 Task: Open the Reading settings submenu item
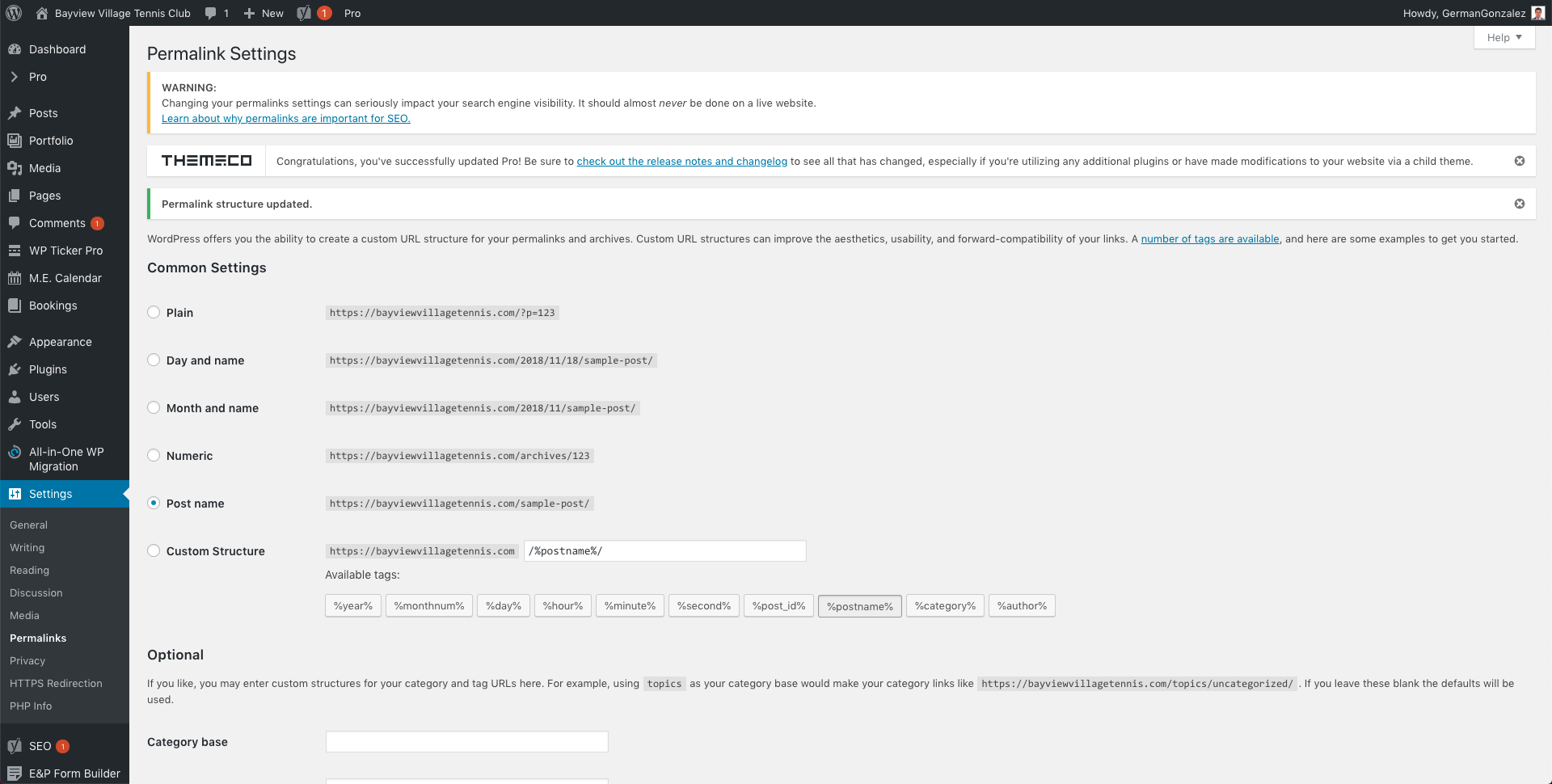(29, 570)
